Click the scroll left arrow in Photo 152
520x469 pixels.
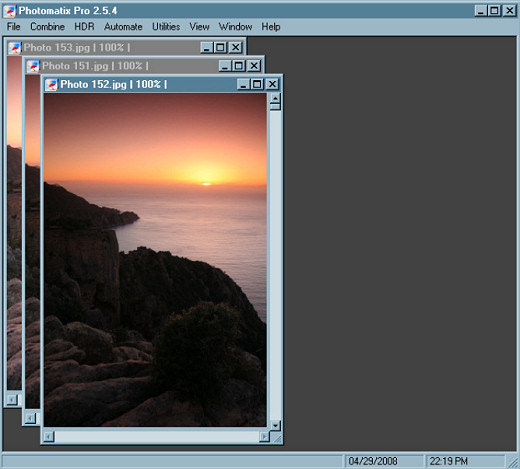tap(49, 437)
